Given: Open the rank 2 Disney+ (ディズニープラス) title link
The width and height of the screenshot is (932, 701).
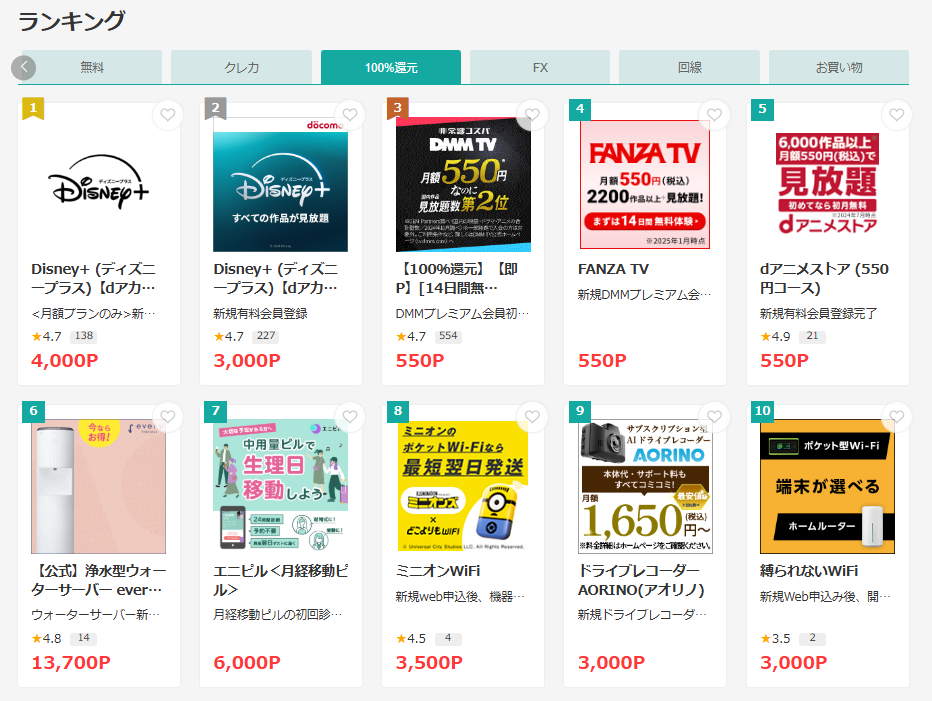Looking at the screenshot, I should point(276,278).
